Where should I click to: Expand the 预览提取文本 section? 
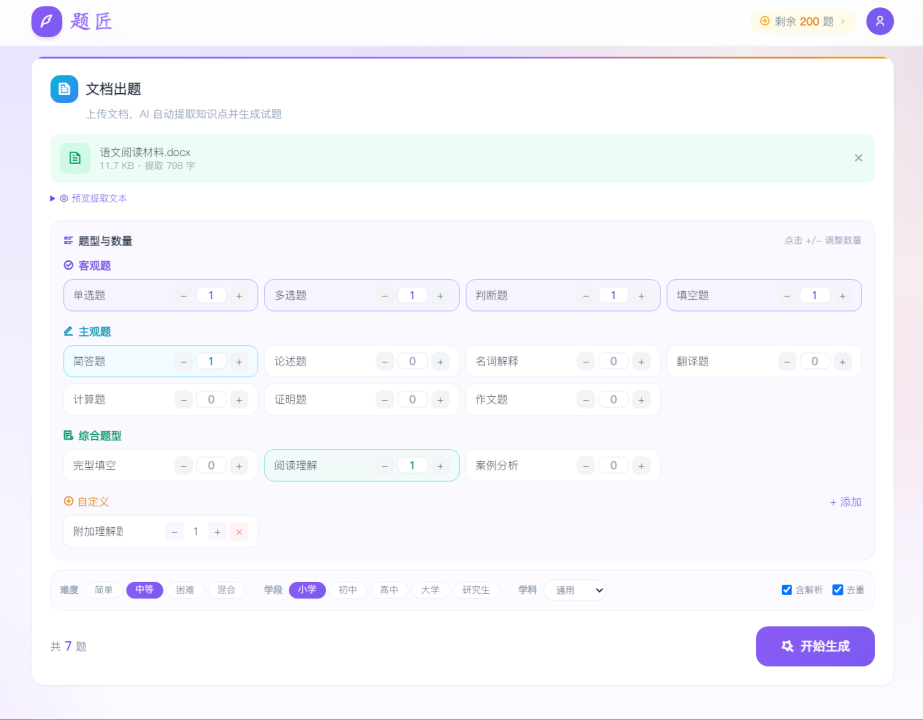click(90, 198)
